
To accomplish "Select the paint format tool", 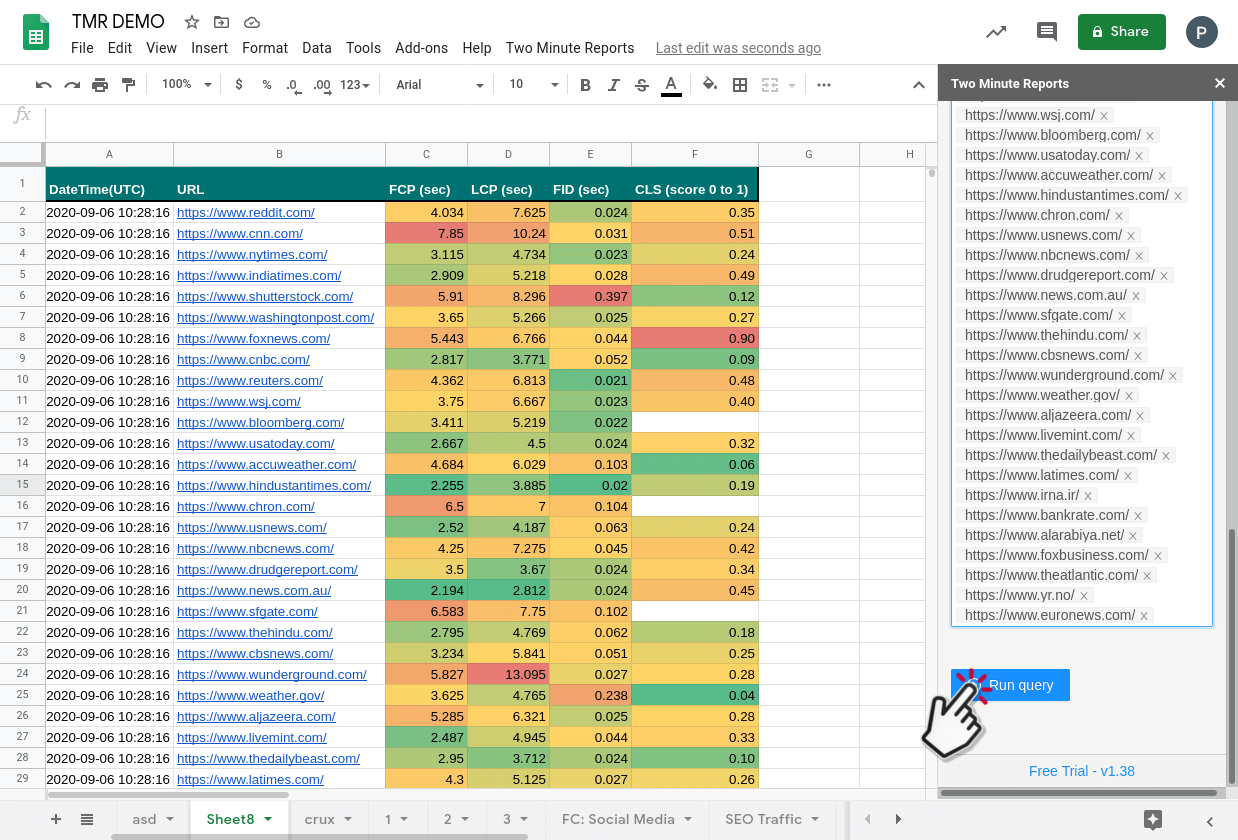I will pos(128,85).
